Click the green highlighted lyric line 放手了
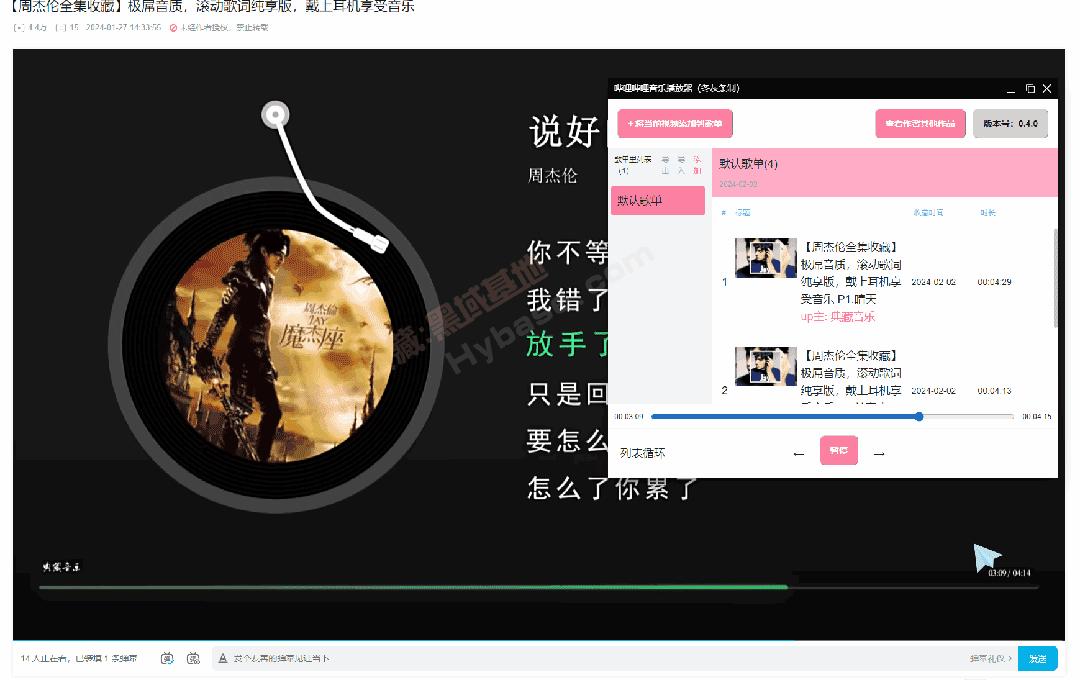The width and height of the screenshot is (1080, 680). (x=567, y=344)
